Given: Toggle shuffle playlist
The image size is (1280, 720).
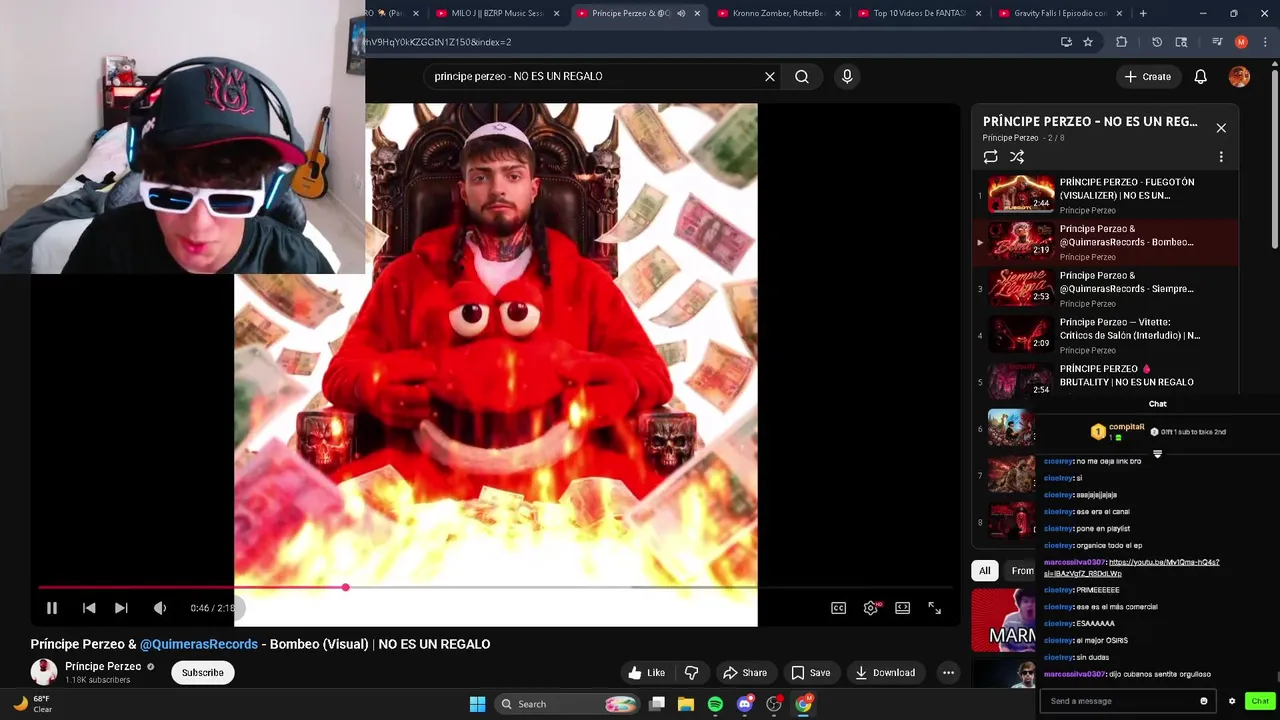Looking at the screenshot, I should 1017,157.
